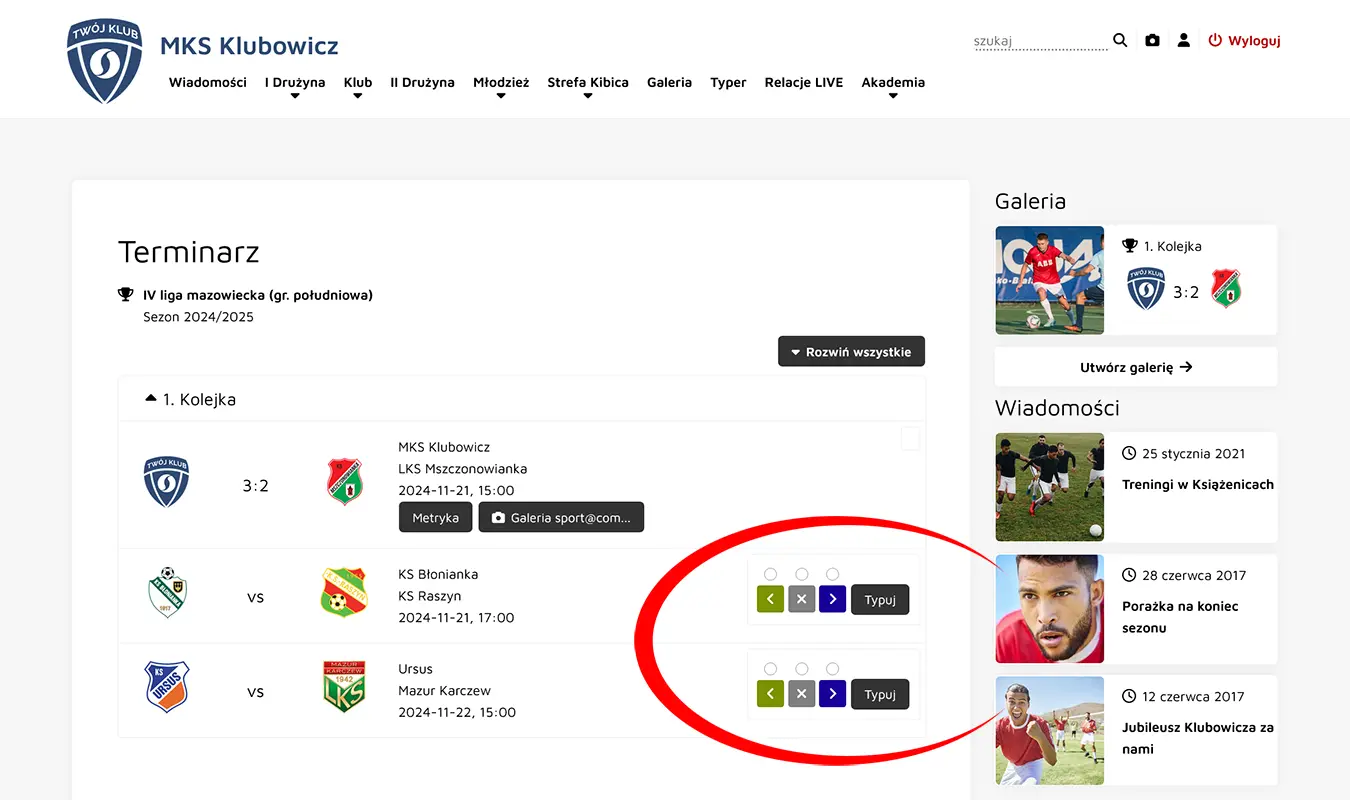
Task: Select the middle radio circle in Ursus row
Action: (801, 669)
